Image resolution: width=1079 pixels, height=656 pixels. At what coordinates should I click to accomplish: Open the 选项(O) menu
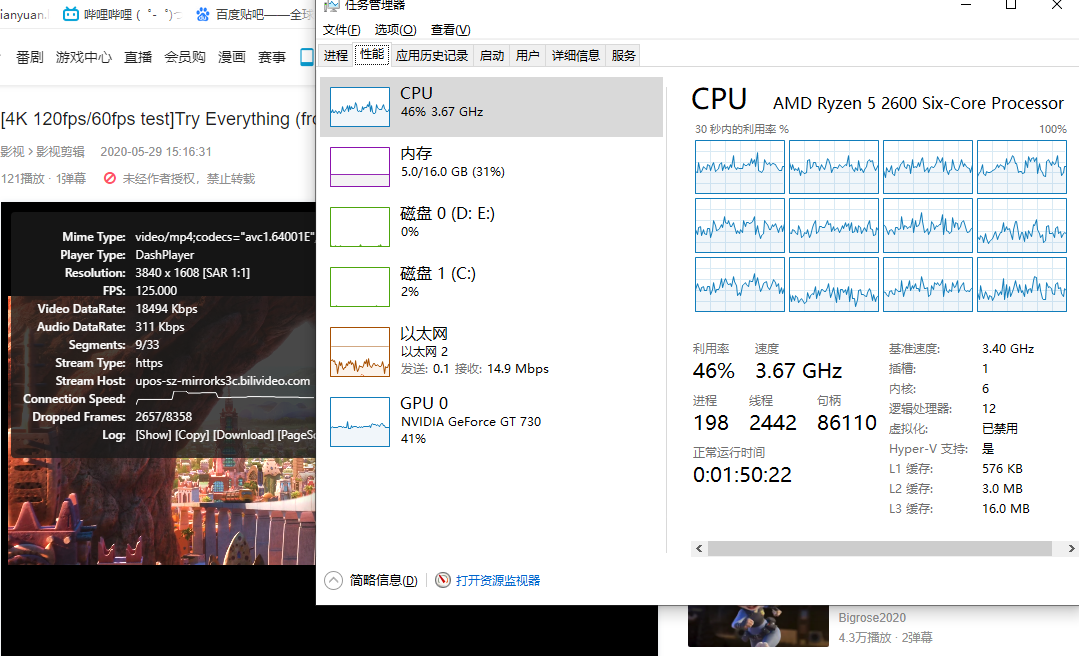pyautogui.click(x=395, y=30)
